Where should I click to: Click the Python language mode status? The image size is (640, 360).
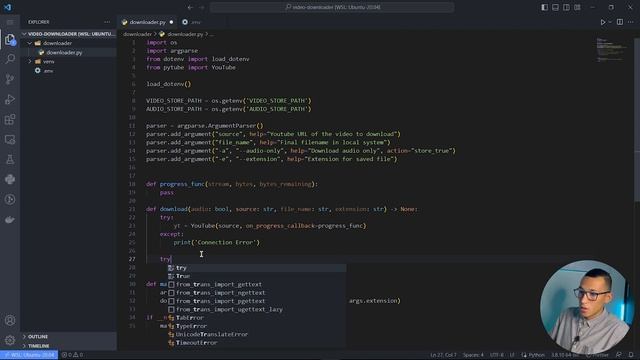(533, 355)
